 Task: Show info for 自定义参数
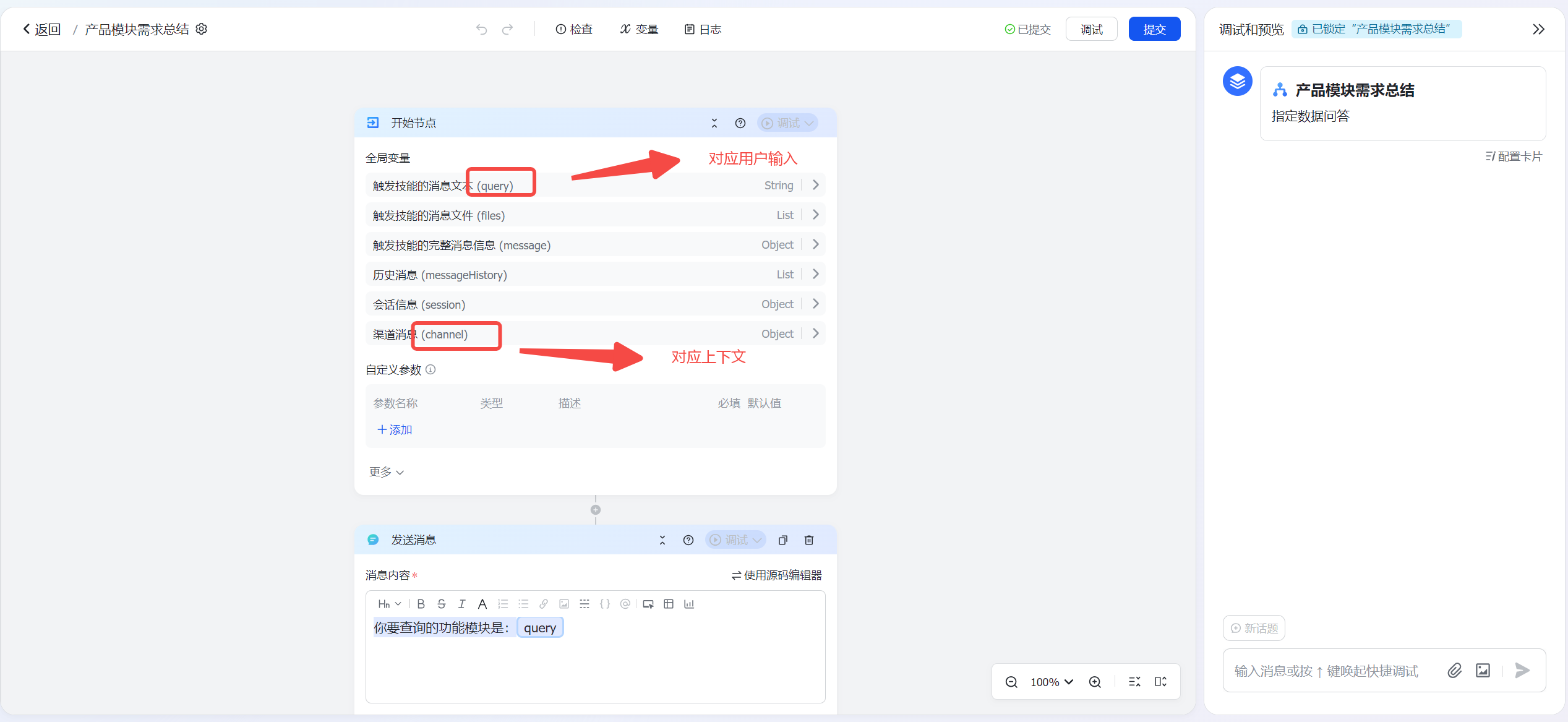pyautogui.click(x=431, y=369)
